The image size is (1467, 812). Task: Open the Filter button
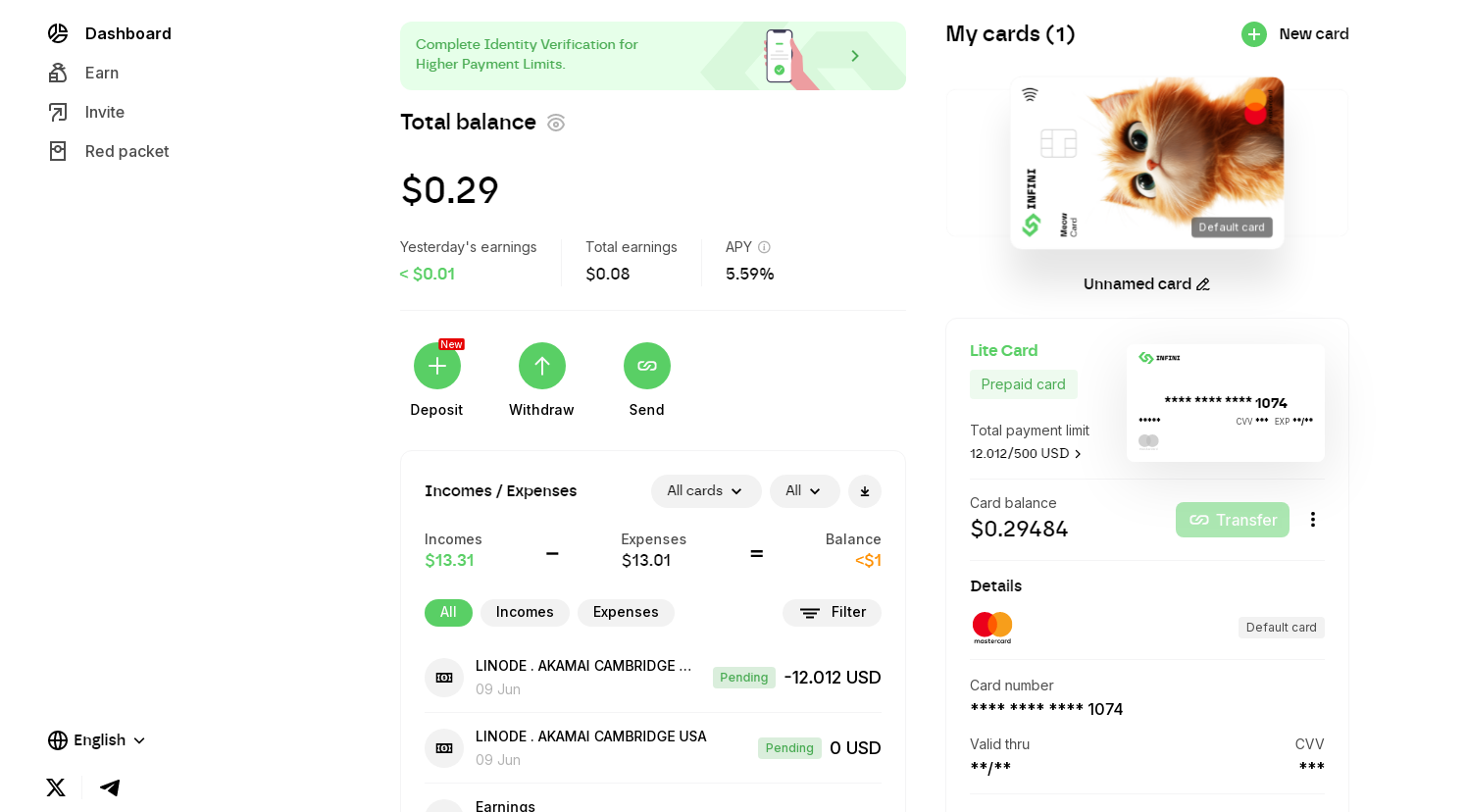click(832, 613)
